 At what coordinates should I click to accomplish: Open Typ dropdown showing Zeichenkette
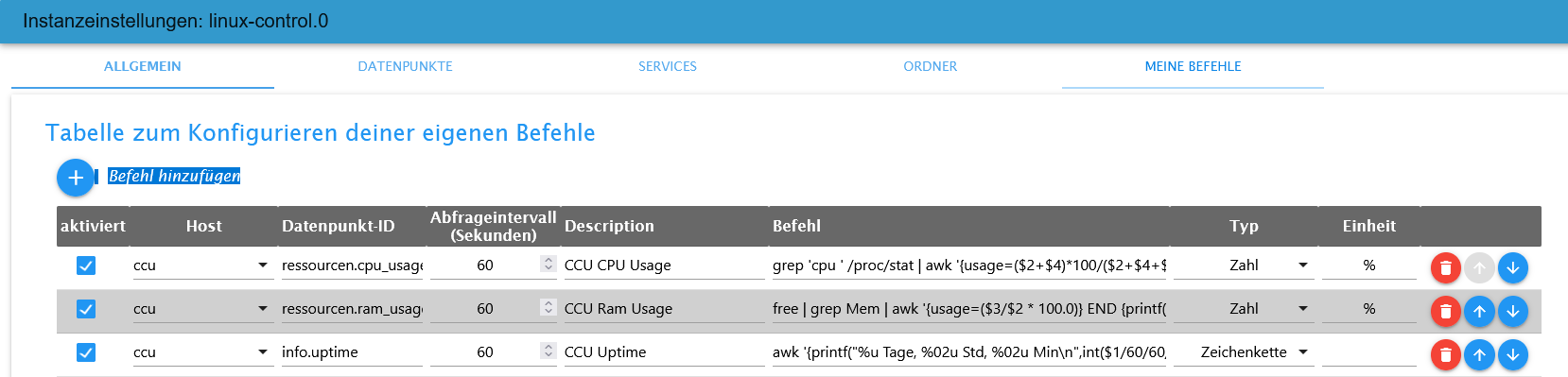(x=1244, y=352)
